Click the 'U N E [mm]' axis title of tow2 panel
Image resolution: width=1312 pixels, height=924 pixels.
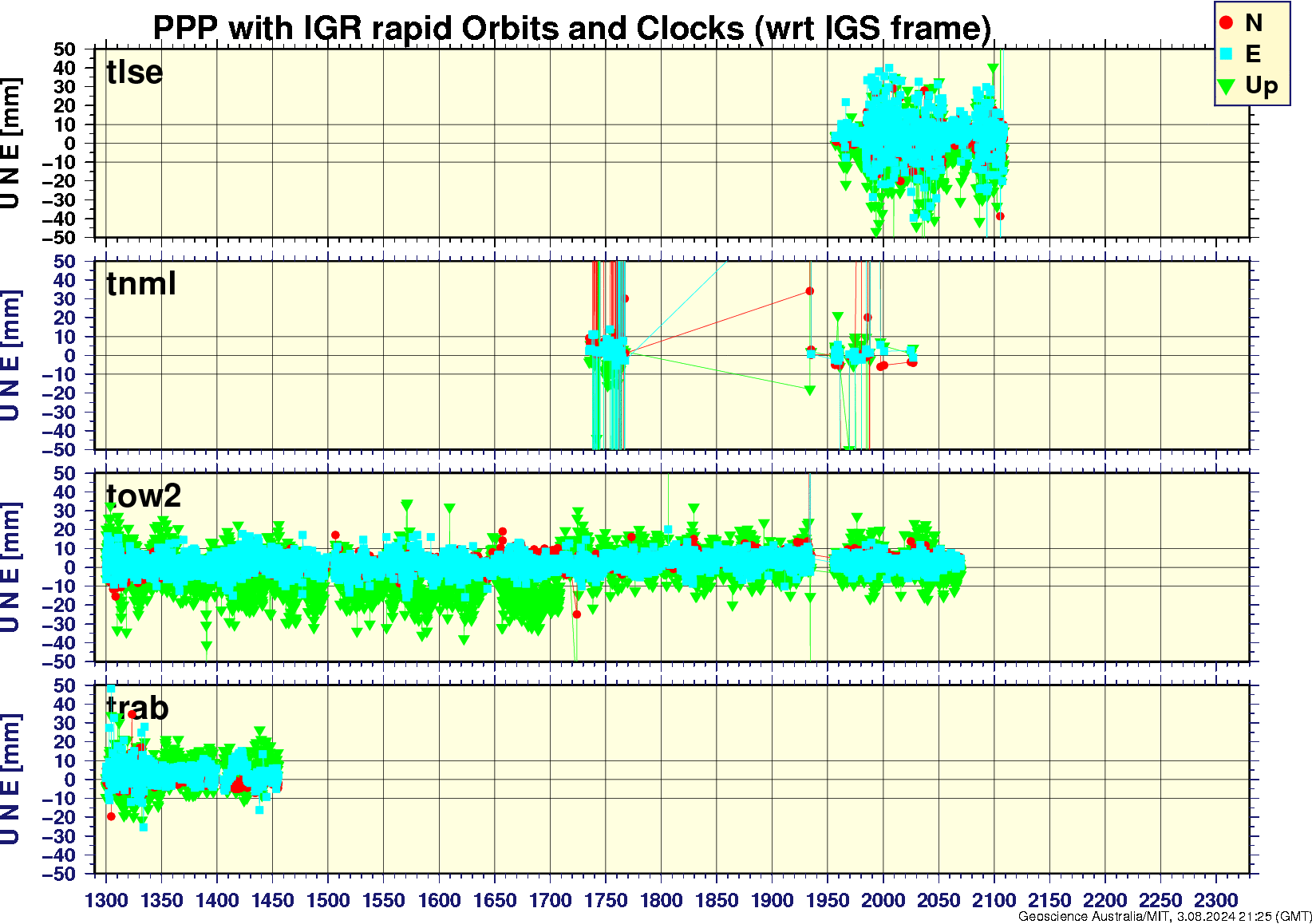point(11,568)
